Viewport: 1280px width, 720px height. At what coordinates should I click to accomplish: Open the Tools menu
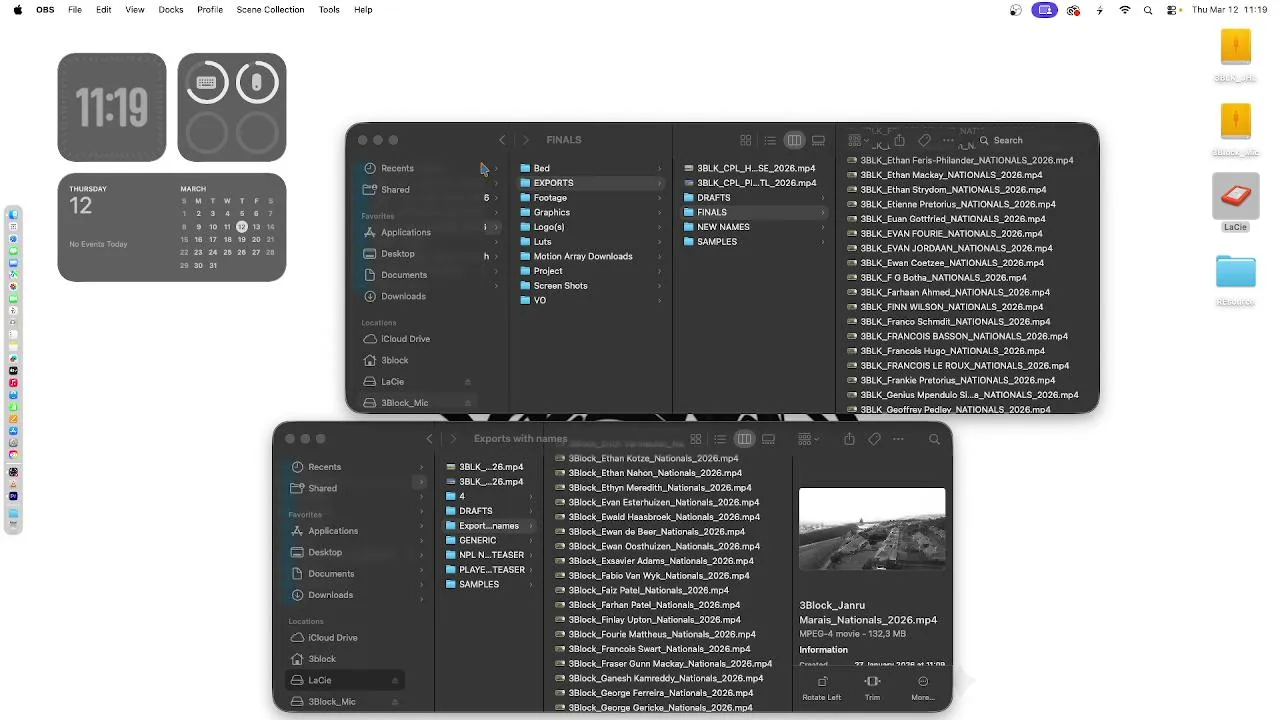(329, 10)
